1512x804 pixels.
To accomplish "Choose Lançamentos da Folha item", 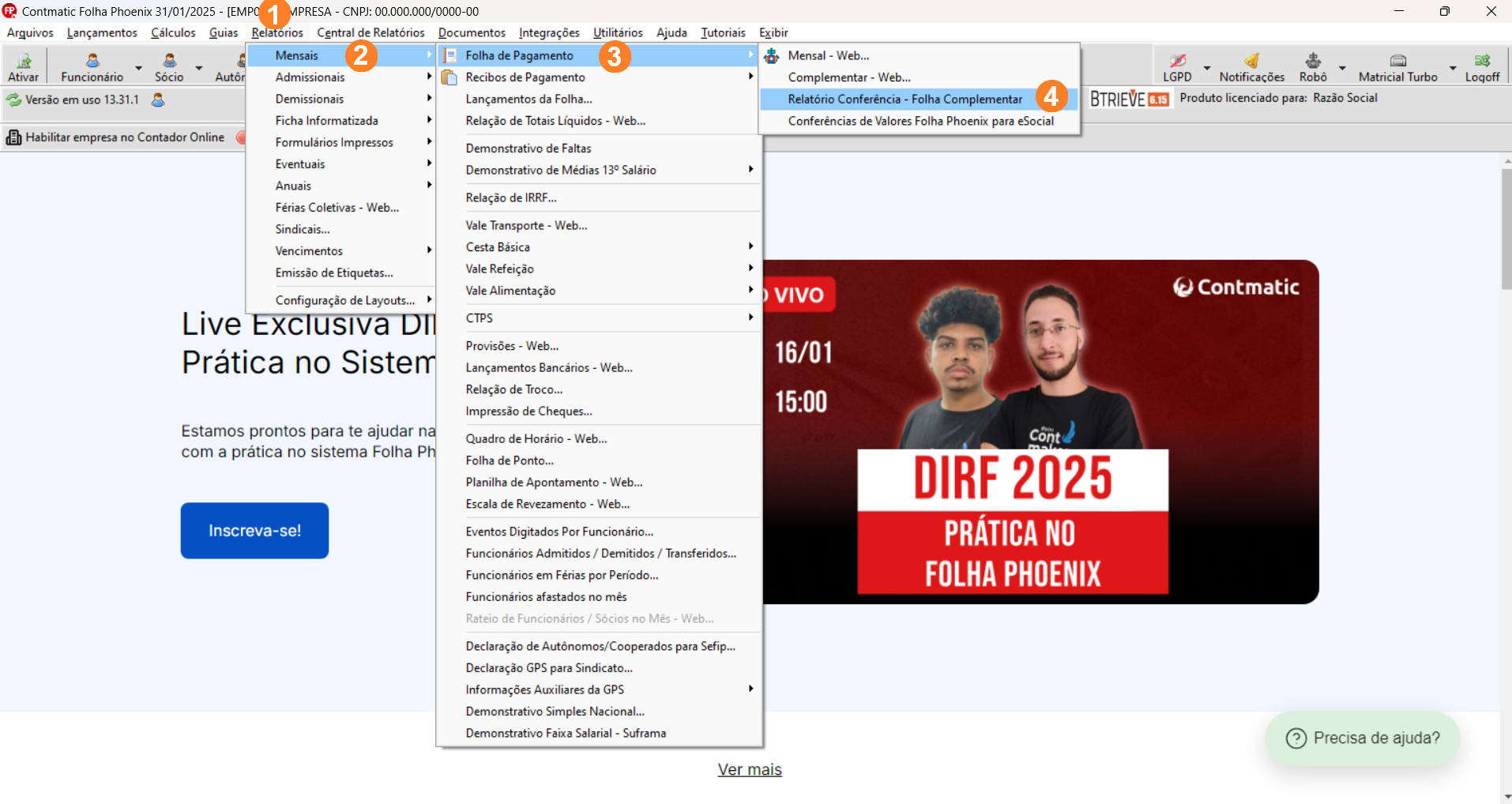I will click(x=600, y=99).
